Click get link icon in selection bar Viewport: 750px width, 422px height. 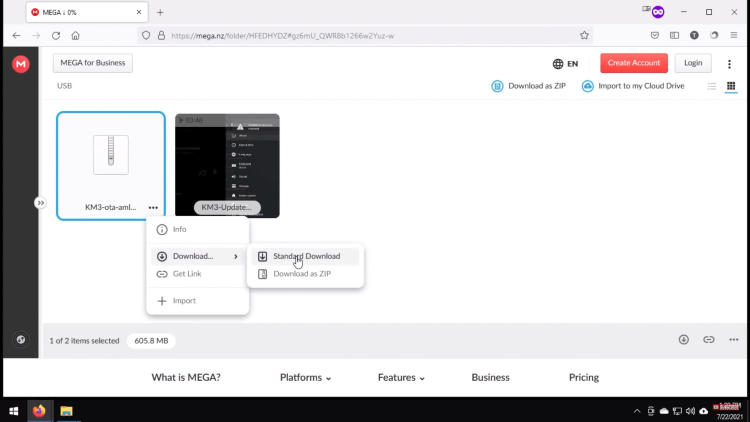pyautogui.click(x=708, y=340)
